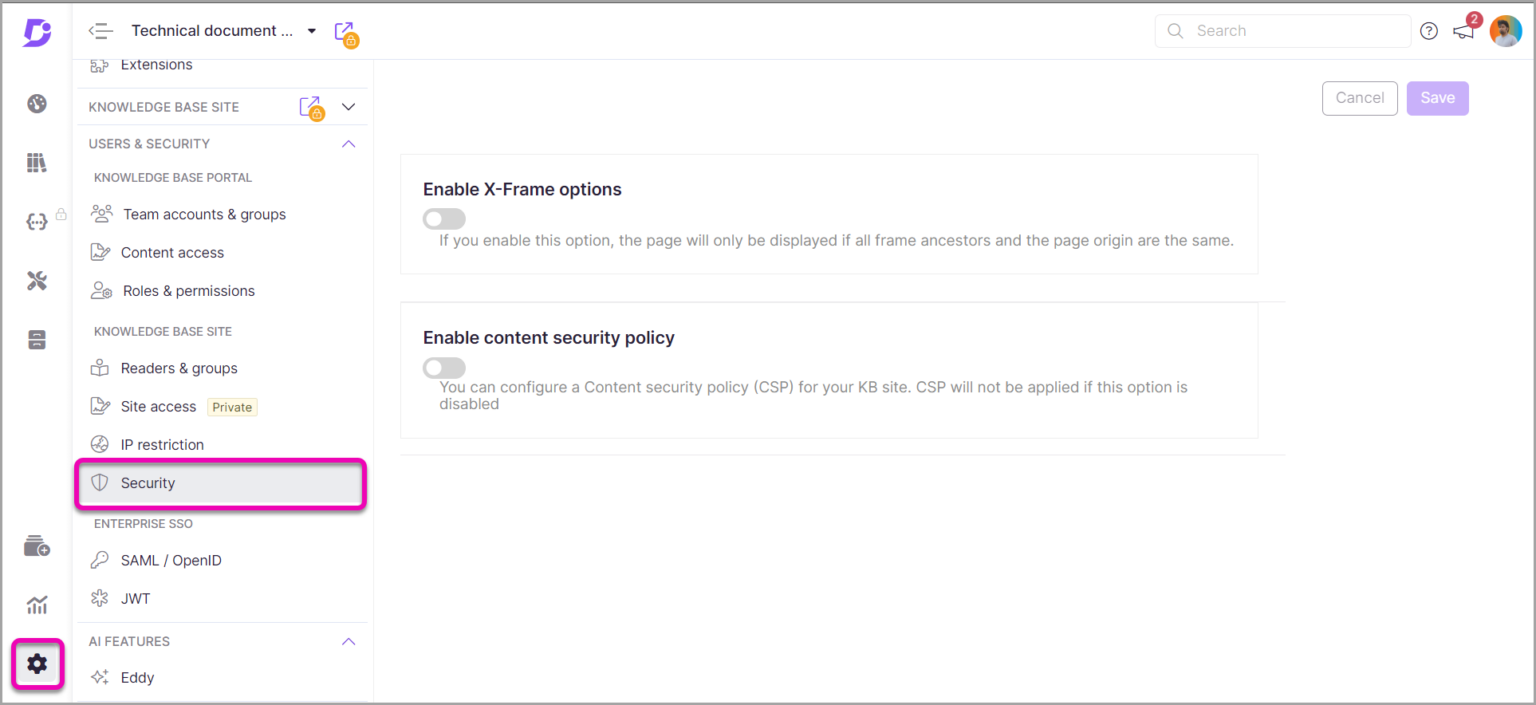Click the Save button

tap(1437, 98)
